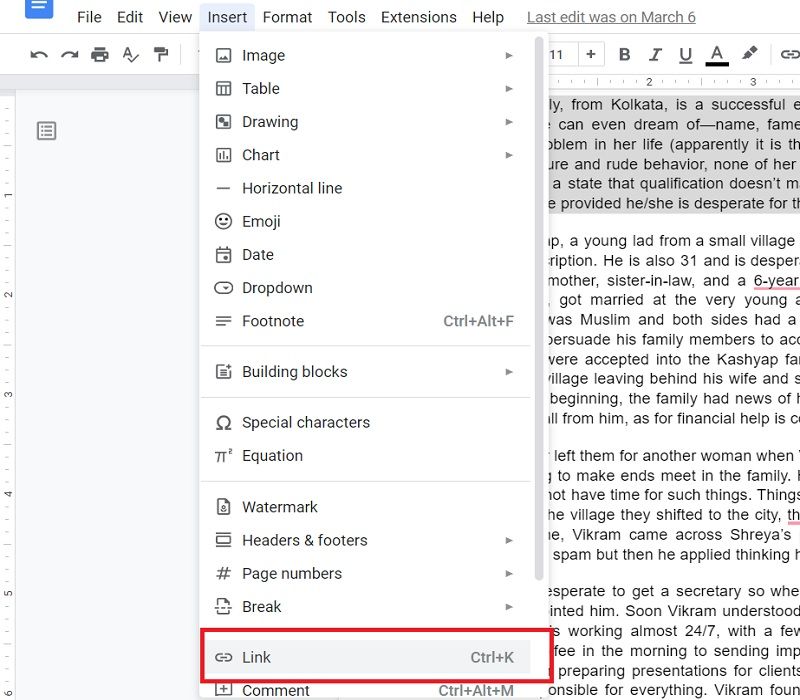Increase font size with the plus button
The height and width of the screenshot is (700, 800).
click(591, 55)
